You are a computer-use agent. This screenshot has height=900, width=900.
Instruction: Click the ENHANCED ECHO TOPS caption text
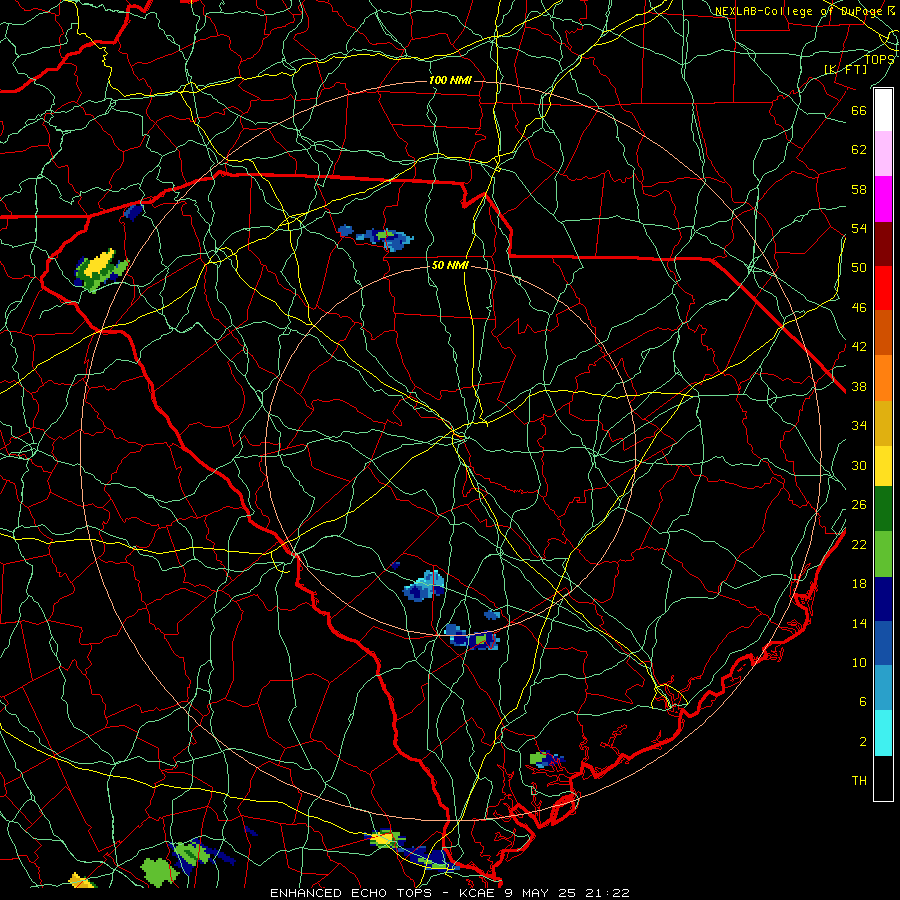click(x=351, y=893)
